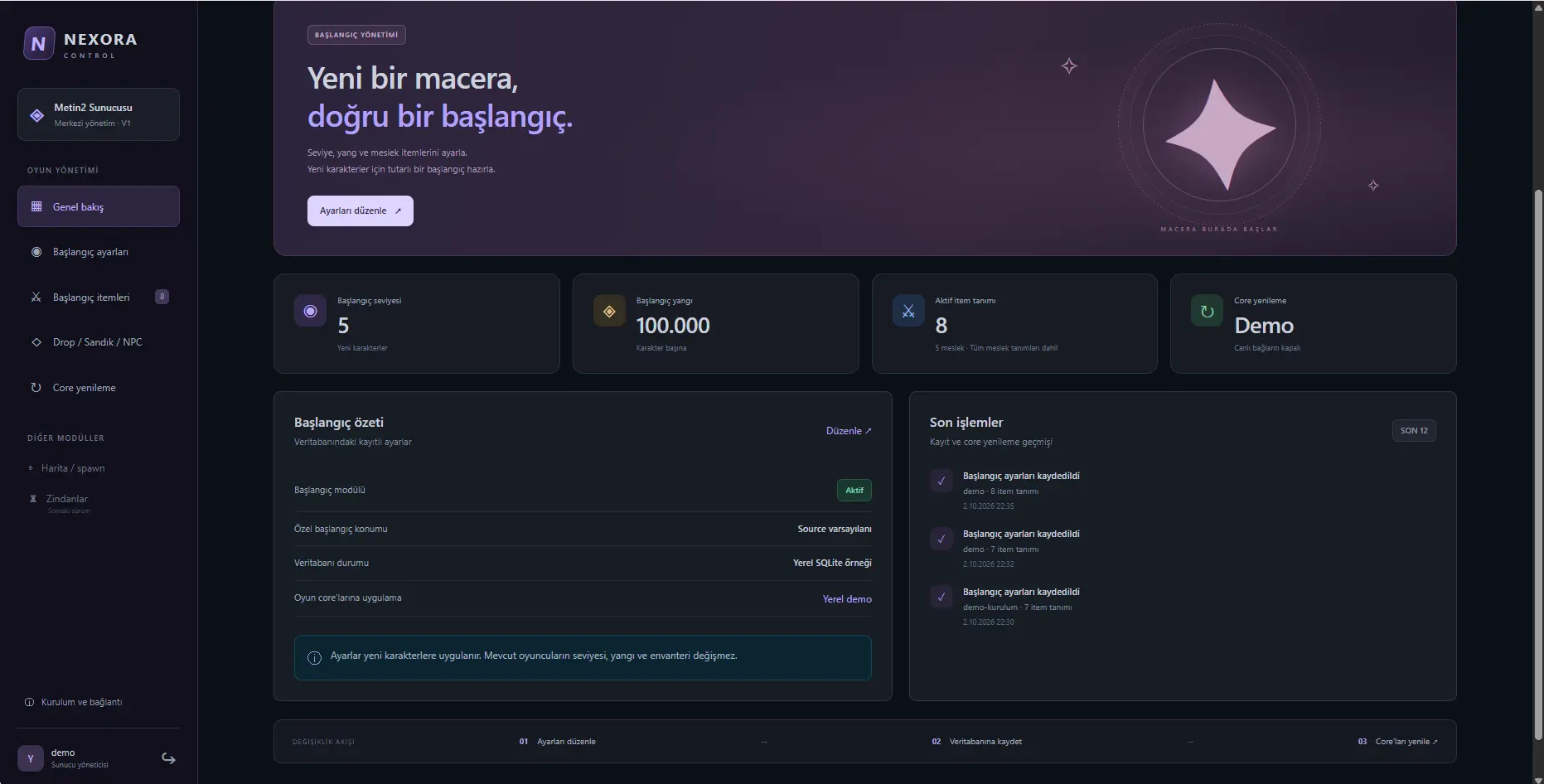The image size is (1544, 784).
Task: Click the Nexora N logo icon
Action: click(x=39, y=44)
